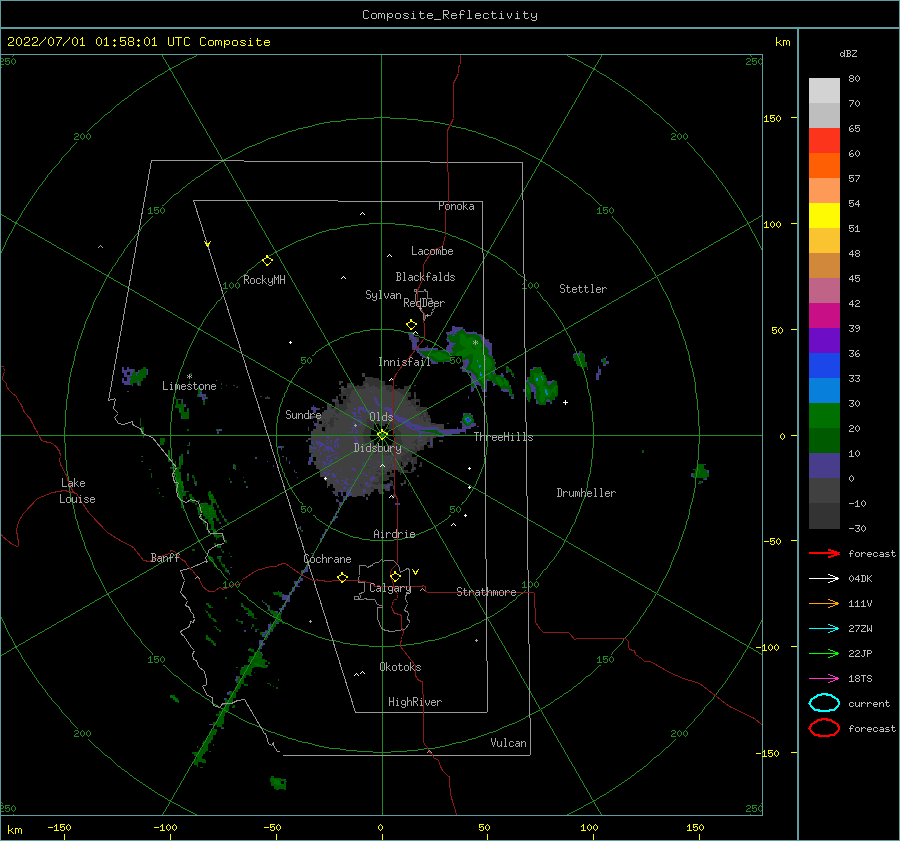Click the Innisfail city label
900x841 pixels.
[x=404, y=362]
